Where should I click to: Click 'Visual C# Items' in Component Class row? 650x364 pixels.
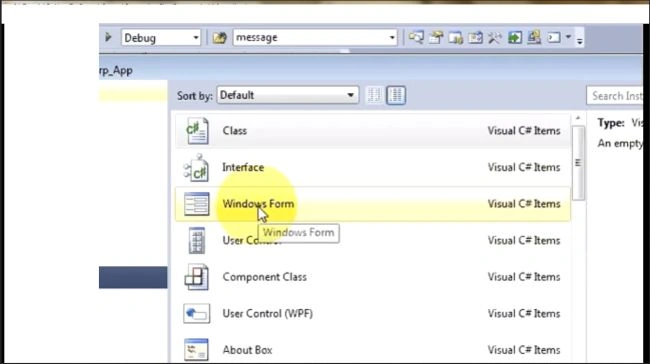tap(524, 277)
